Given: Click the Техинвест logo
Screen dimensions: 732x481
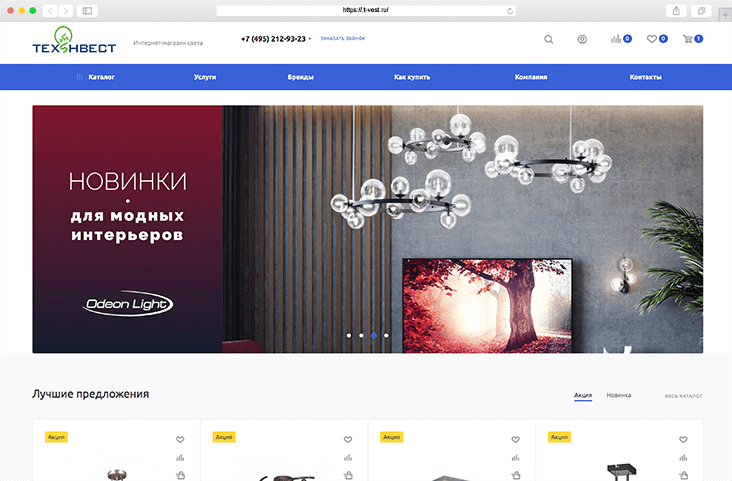Looking at the screenshot, I should point(74,41).
